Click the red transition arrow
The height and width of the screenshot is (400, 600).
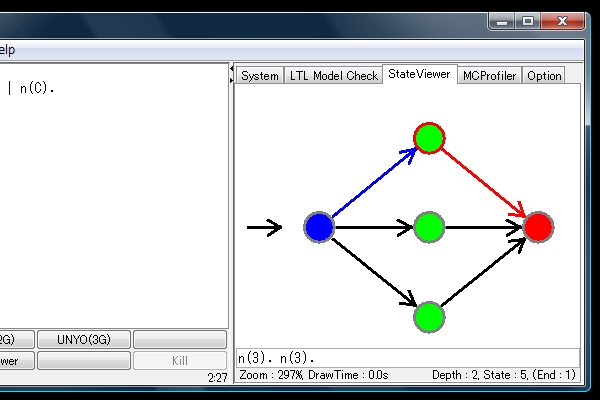485,183
